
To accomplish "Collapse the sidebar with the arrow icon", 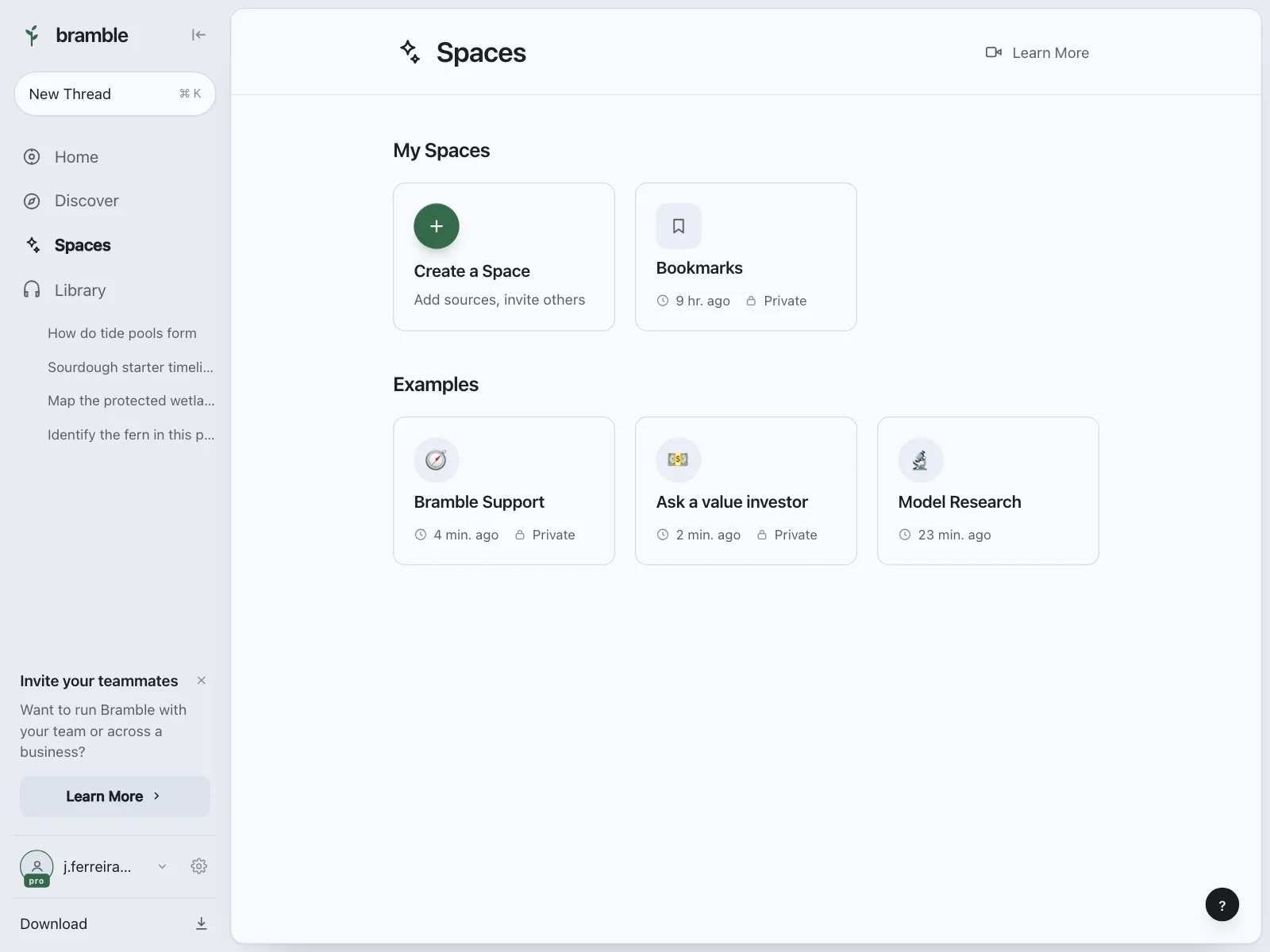I will [x=198, y=35].
